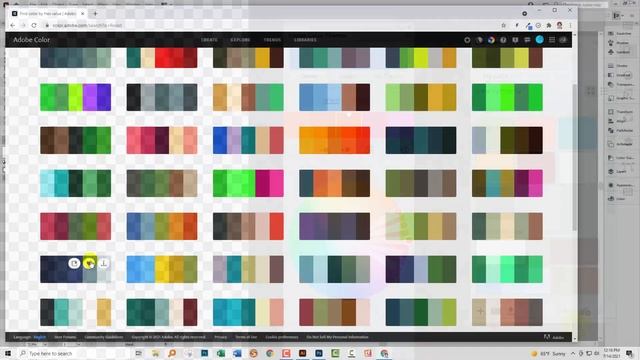Open Excel from the taskbar
This screenshot has height=360, width=640.
click(221, 353)
